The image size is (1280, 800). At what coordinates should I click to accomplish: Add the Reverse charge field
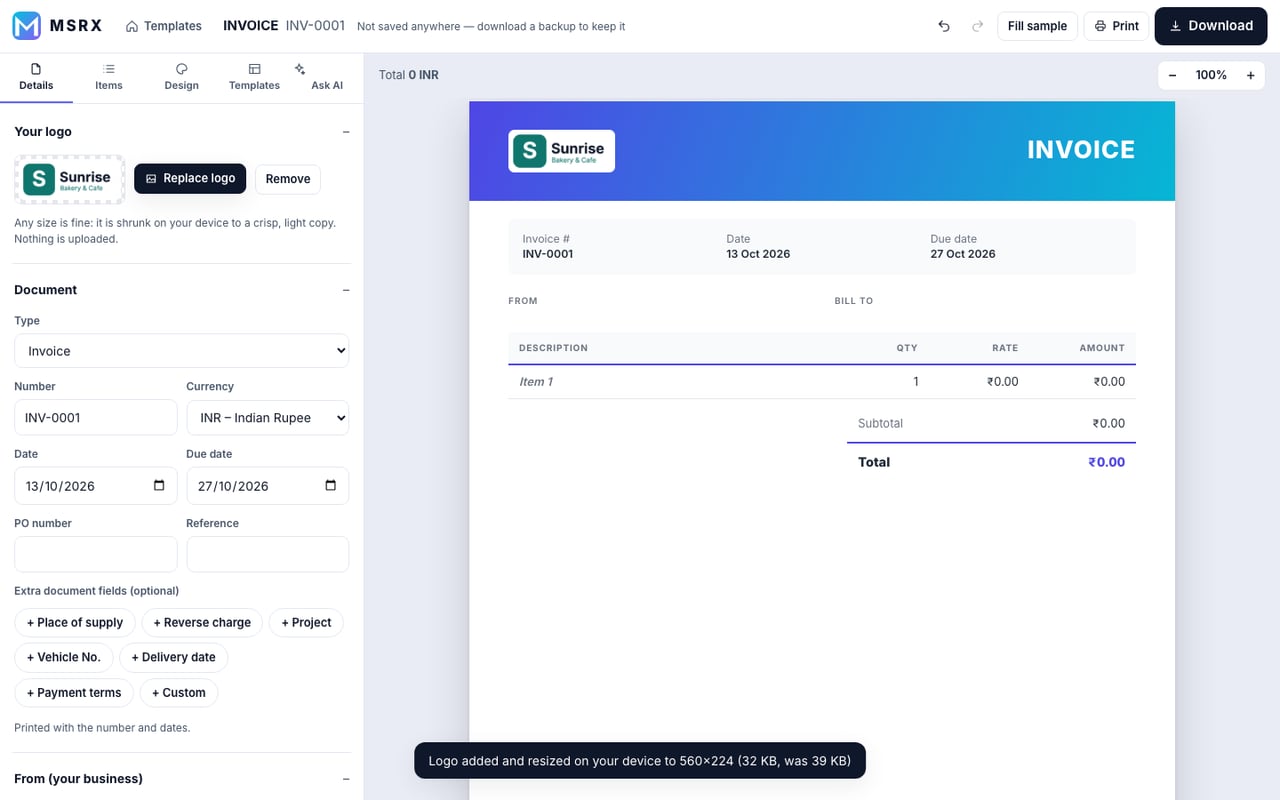202,622
